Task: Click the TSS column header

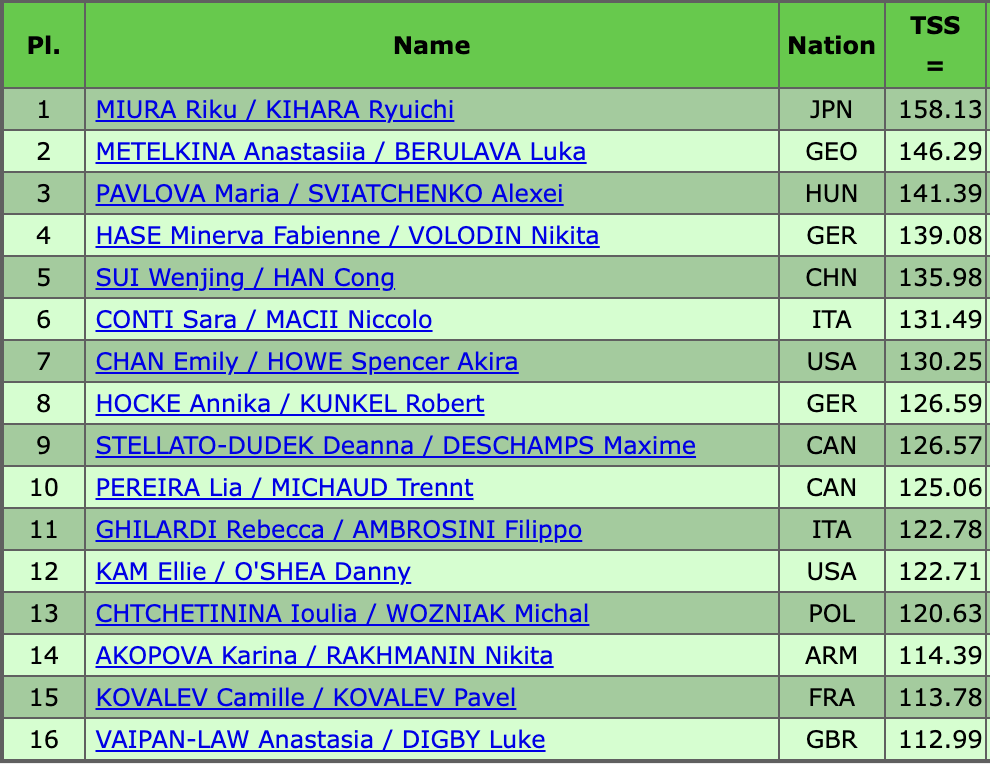Action: point(935,45)
